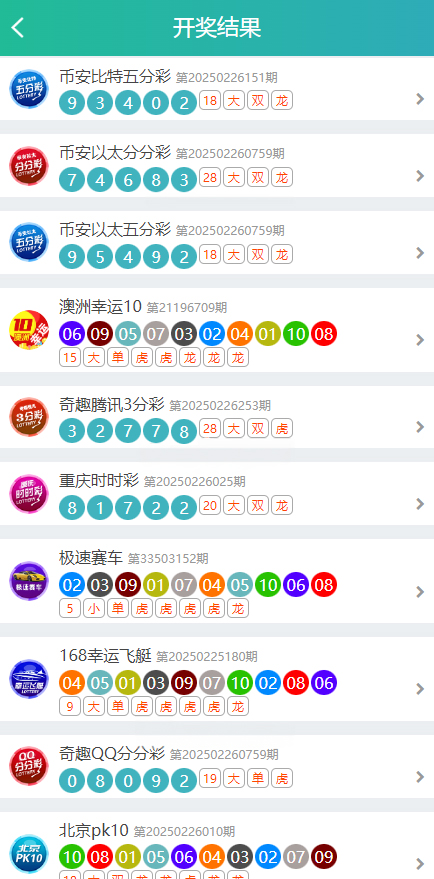The width and height of the screenshot is (434, 879).
Task: Tap the red 币安以太分分彩 logo icon
Action: click(29, 166)
